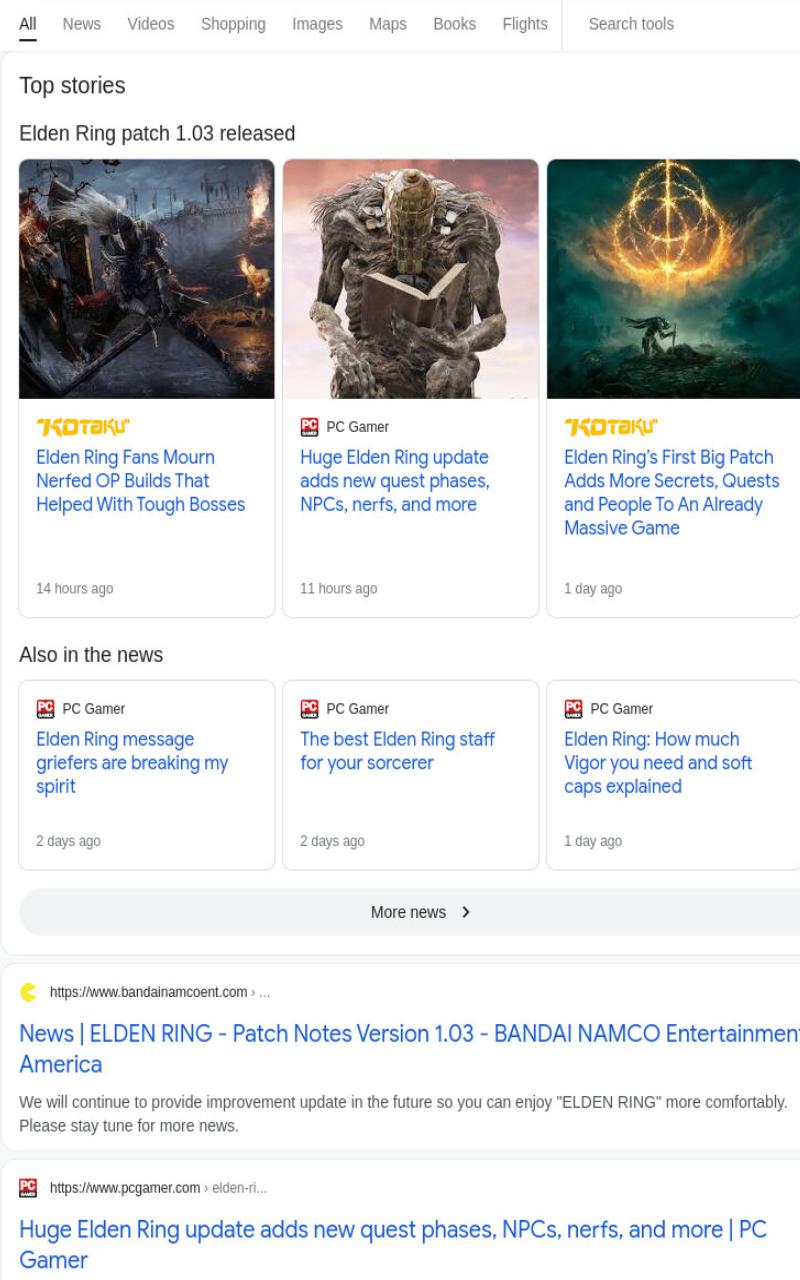Select the Shopping tab
Screen dimensions: 800x1280
pos(233,24)
